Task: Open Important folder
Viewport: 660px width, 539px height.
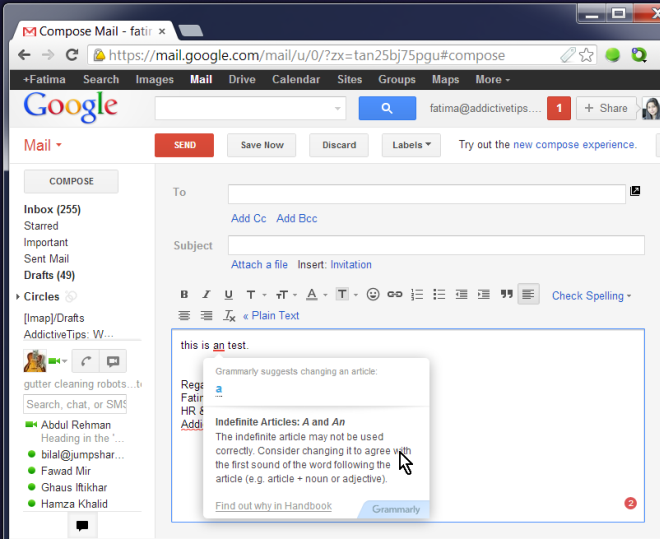Action: click(x=46, y=242)
